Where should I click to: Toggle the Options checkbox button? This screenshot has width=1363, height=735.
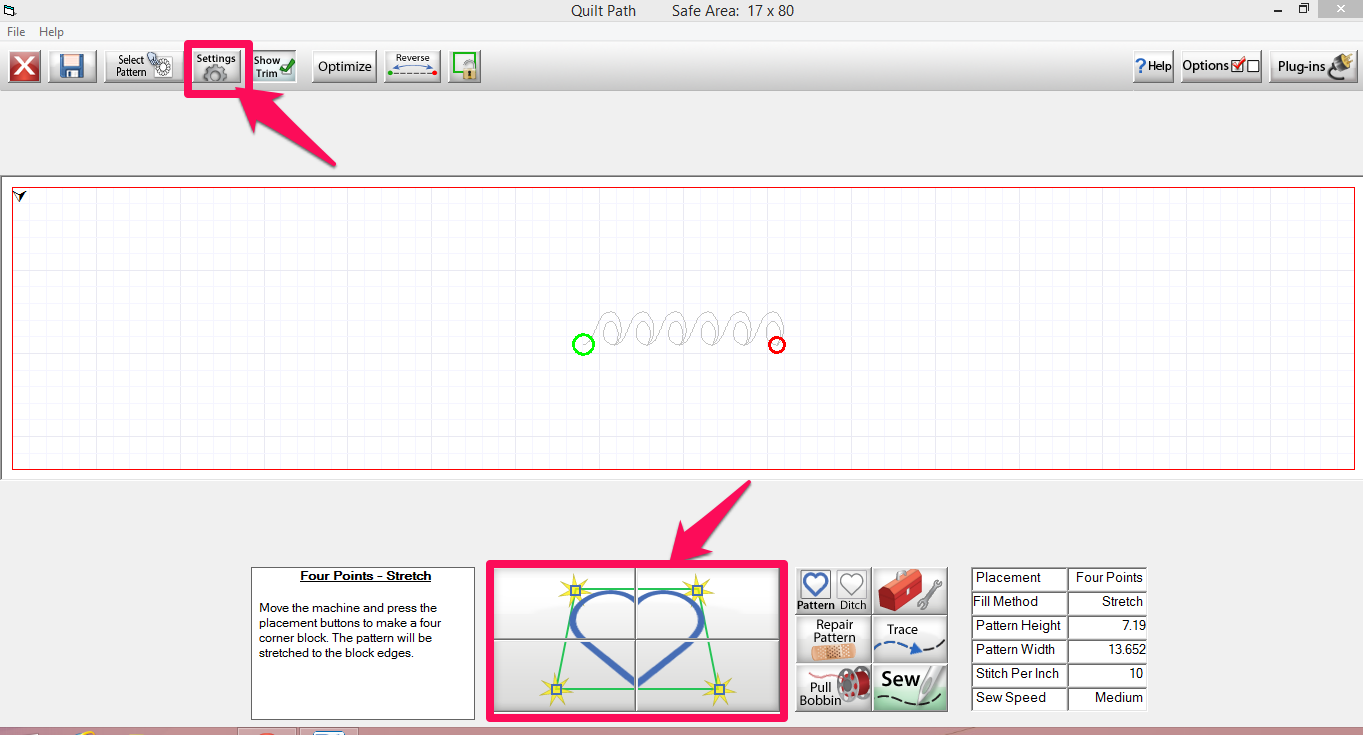1221,67
